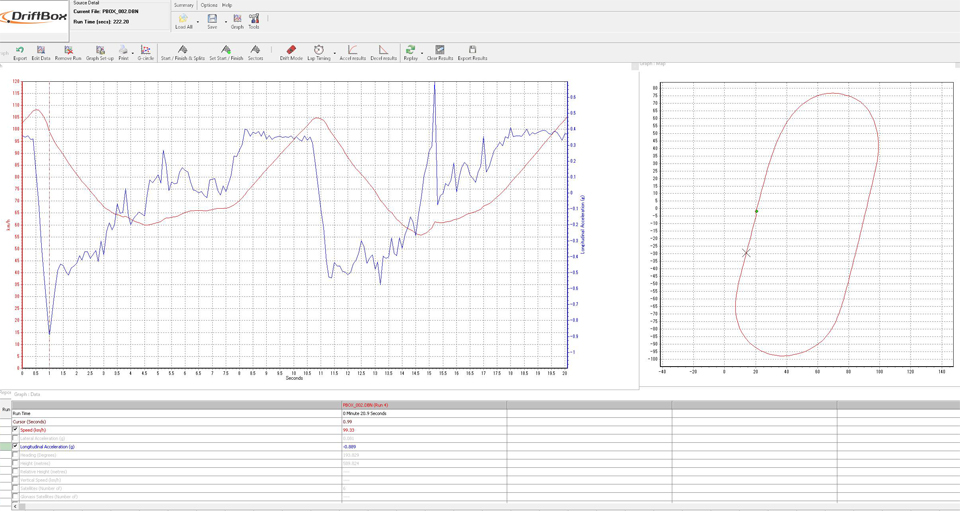The width and height of the screenshot is (960, 511).
Task: Uncheck the Speed (km/h) channel checkbox
Action: coord(15,430)
